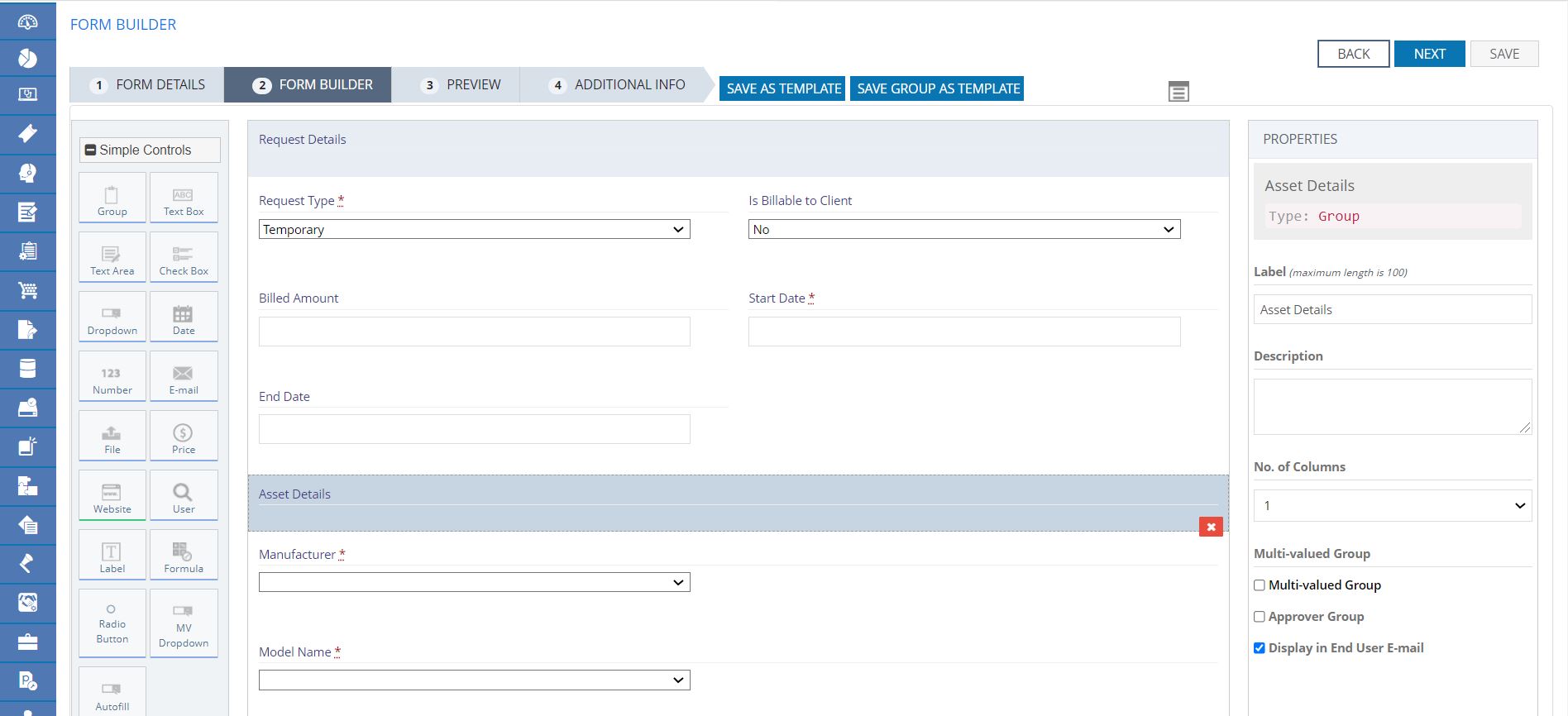
Task: Select the MV Dropdown control
Action: click(x=184, y=623)
